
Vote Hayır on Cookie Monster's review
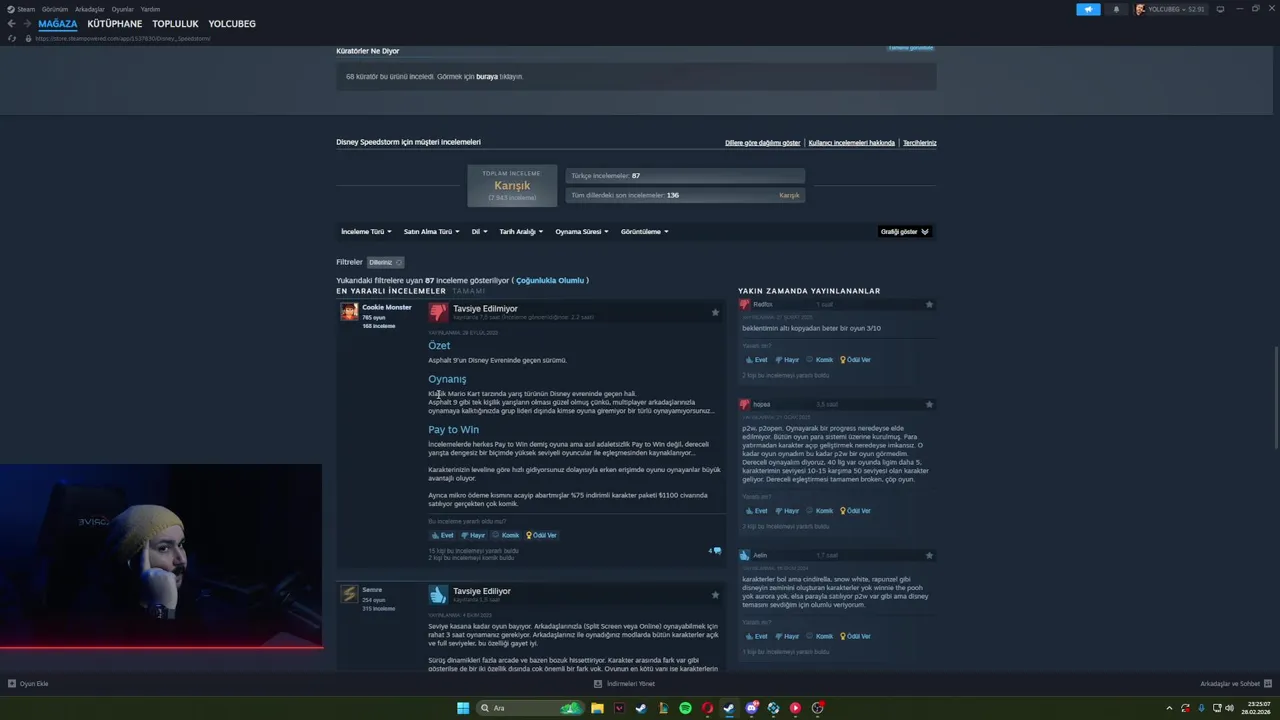(473, 535)
